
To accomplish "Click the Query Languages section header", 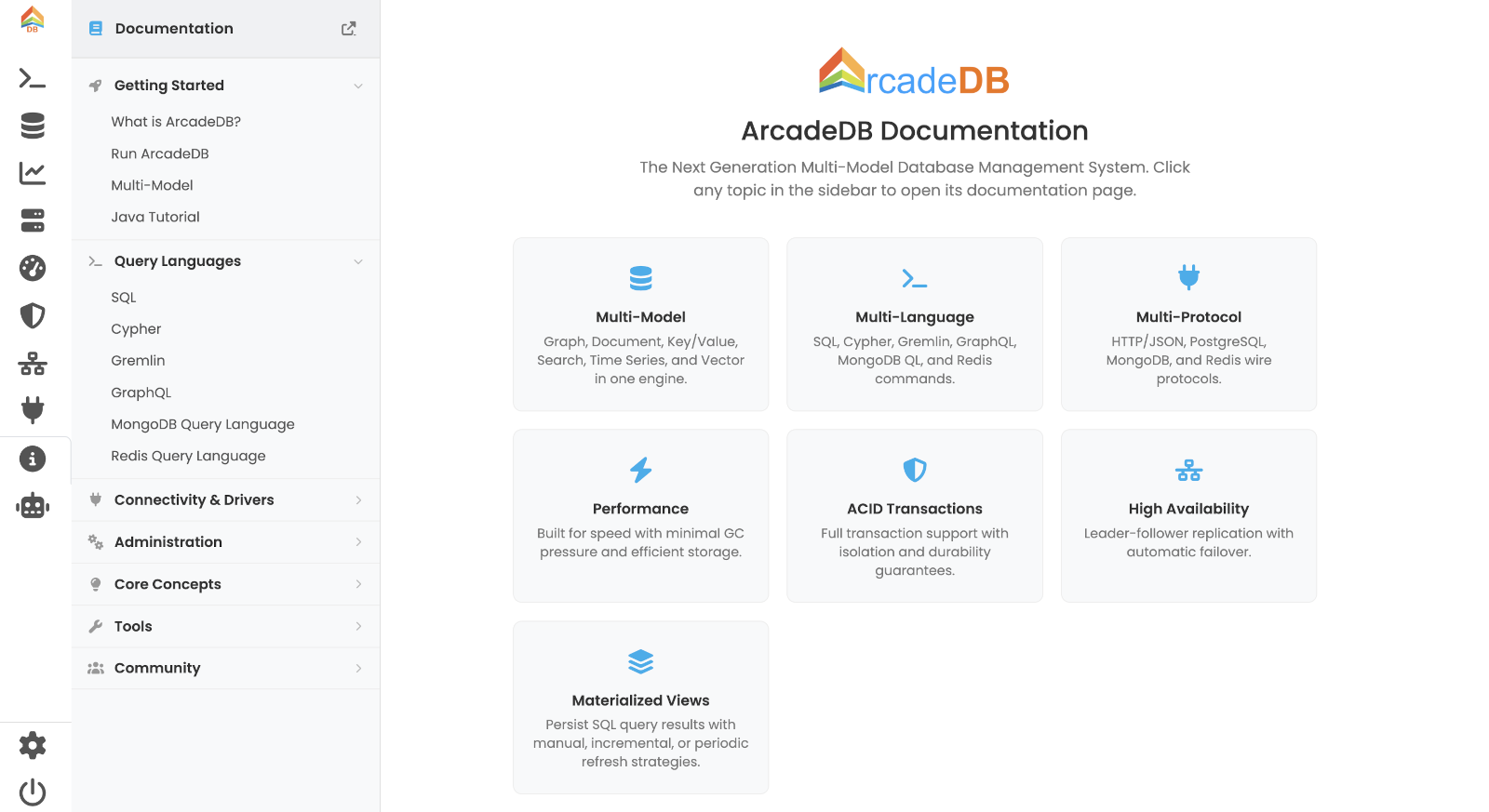I will (226, 261).
